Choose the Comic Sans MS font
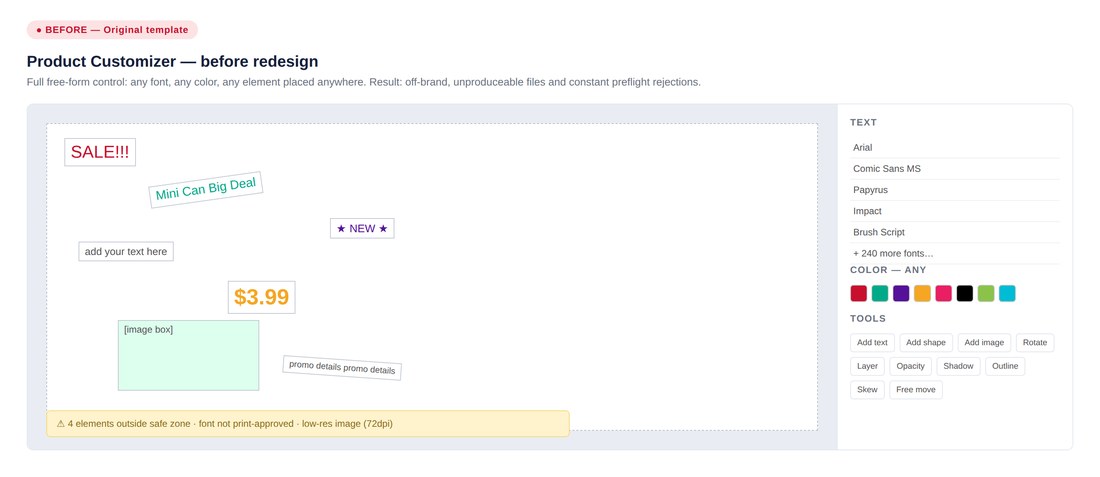The height and width of the screenshot is (477, 1100). pos(954,169)
